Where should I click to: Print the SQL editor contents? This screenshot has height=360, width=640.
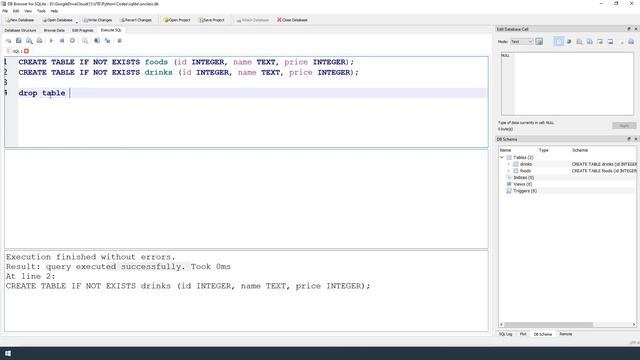point(40,41)
